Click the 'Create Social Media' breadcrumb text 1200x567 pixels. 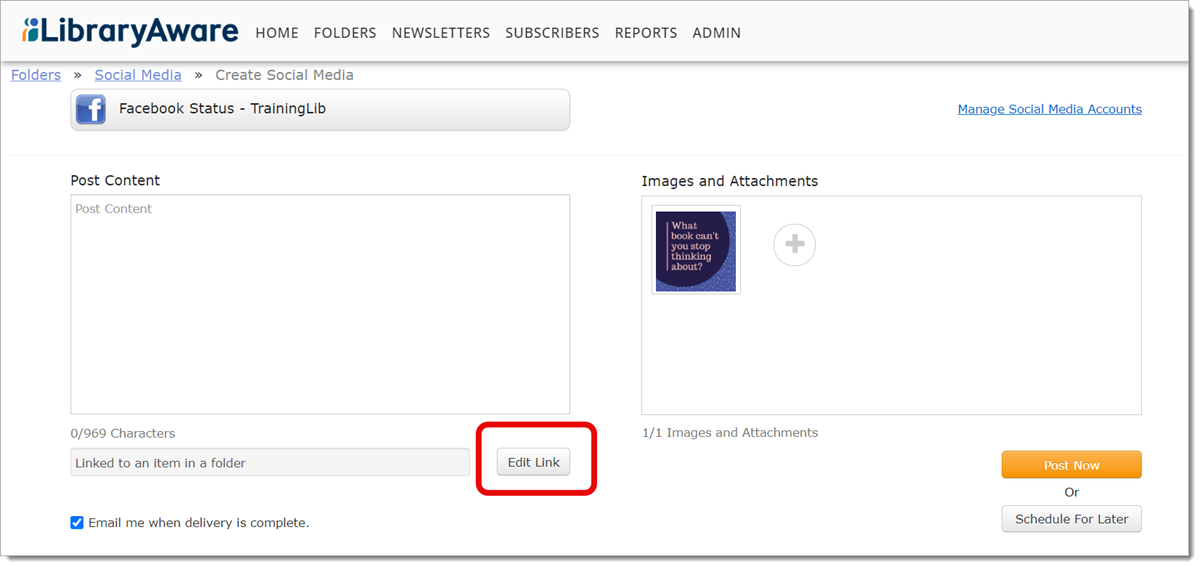pos(284,75)
